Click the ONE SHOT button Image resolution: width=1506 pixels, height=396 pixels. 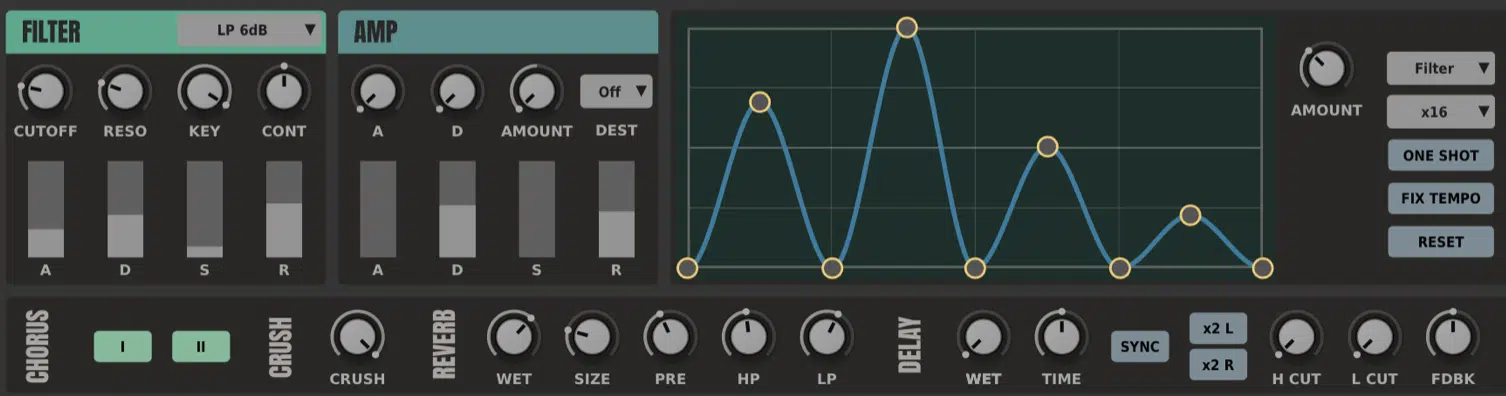[x=1440, y=156]
